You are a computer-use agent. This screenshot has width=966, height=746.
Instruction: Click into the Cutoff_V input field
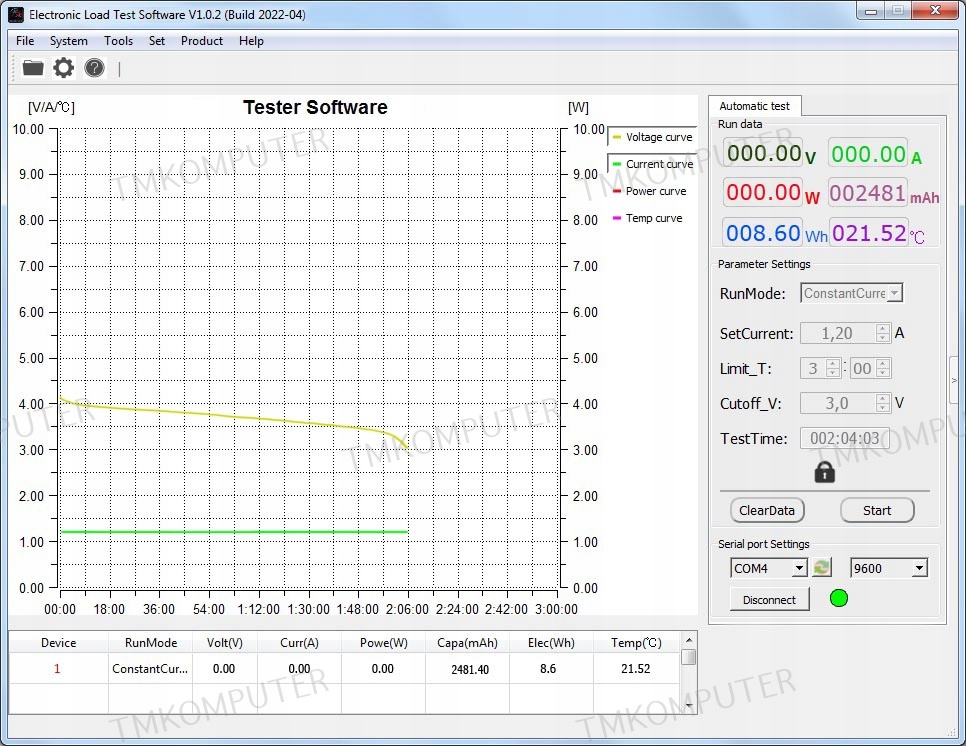[837, 403]
